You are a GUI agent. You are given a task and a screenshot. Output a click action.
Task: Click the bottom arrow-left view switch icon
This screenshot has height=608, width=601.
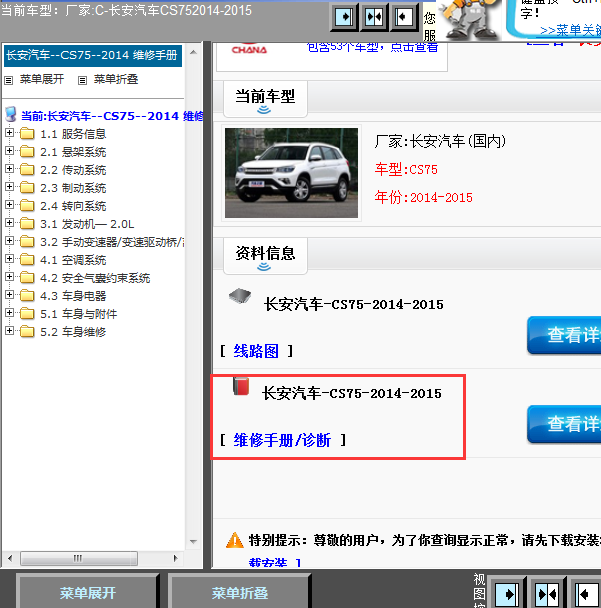coord(587,593)
